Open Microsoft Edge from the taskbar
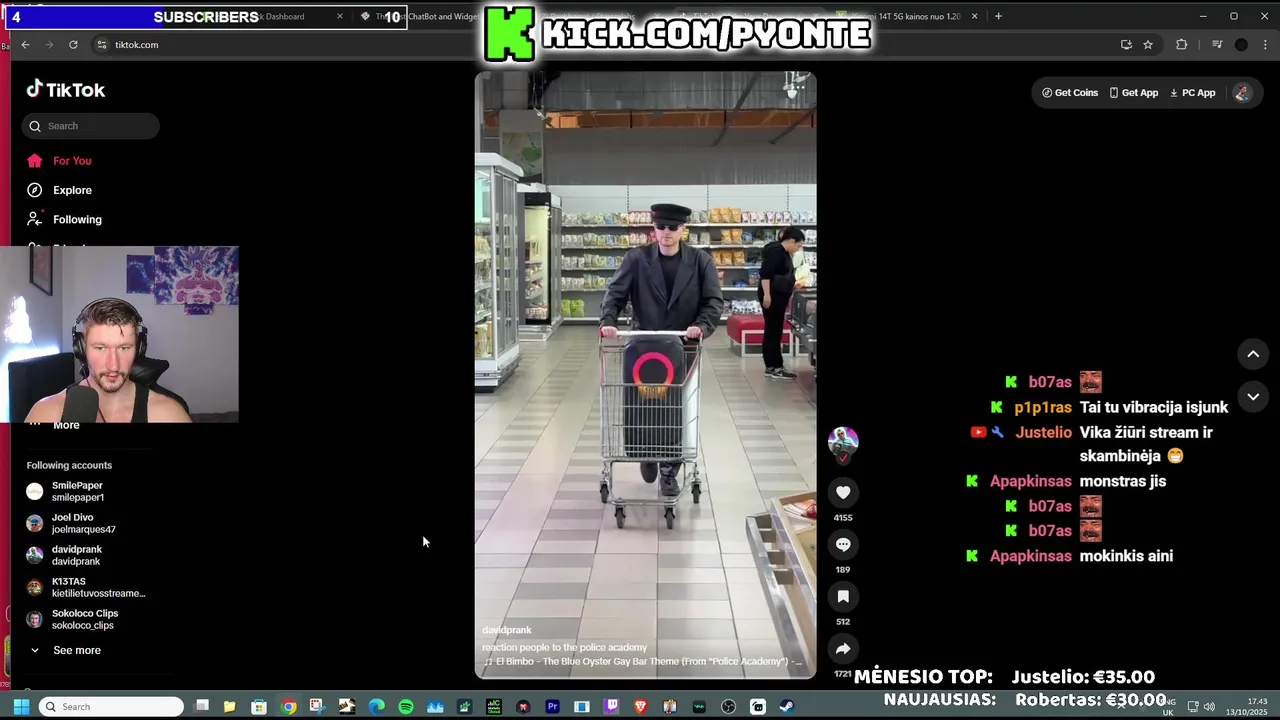The height and width of the screenshot is (720, 1280). click(x=376, y=707)
